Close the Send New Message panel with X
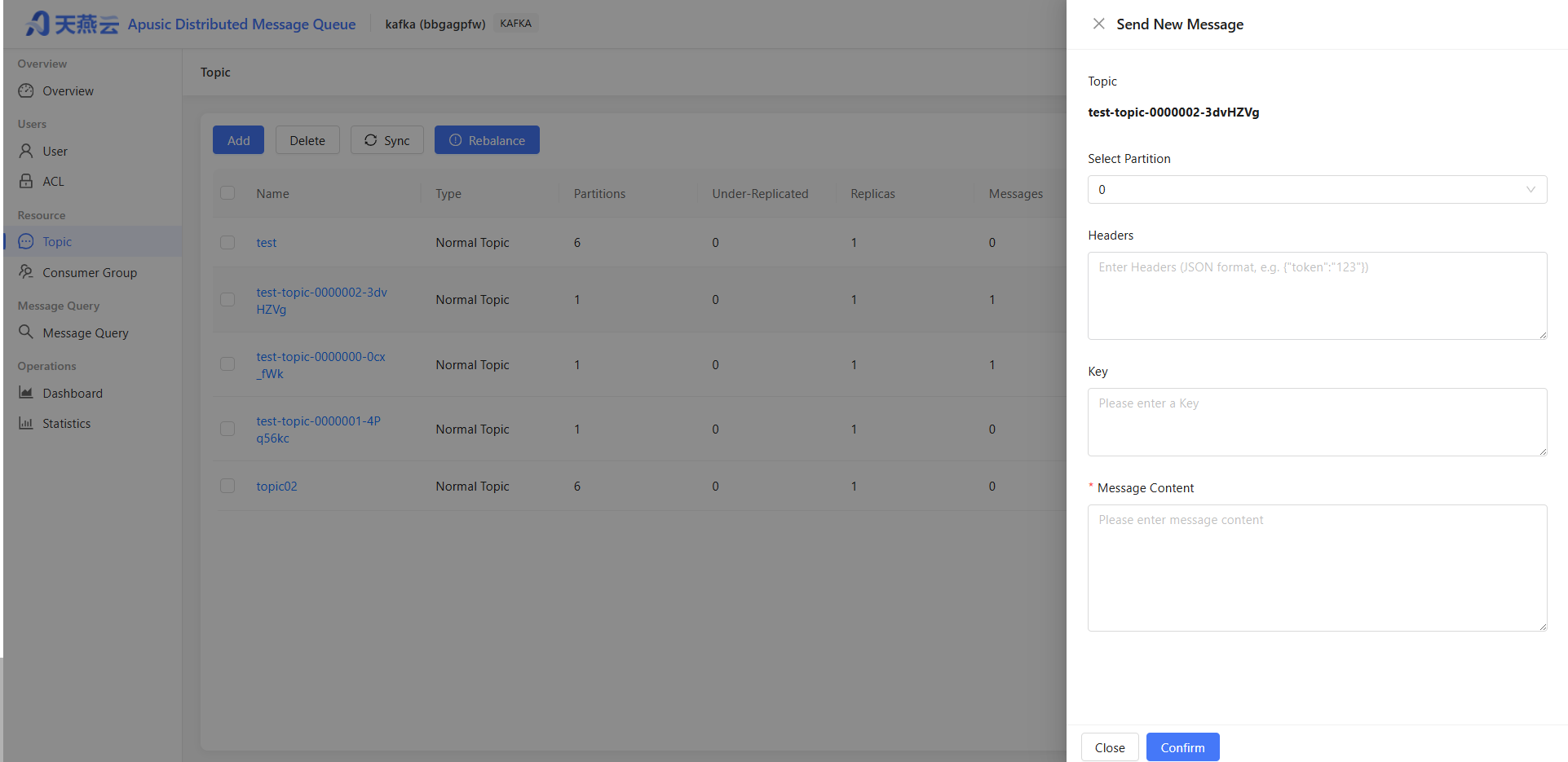Screen dimensions: 1568x762 tap(1099, 24)
